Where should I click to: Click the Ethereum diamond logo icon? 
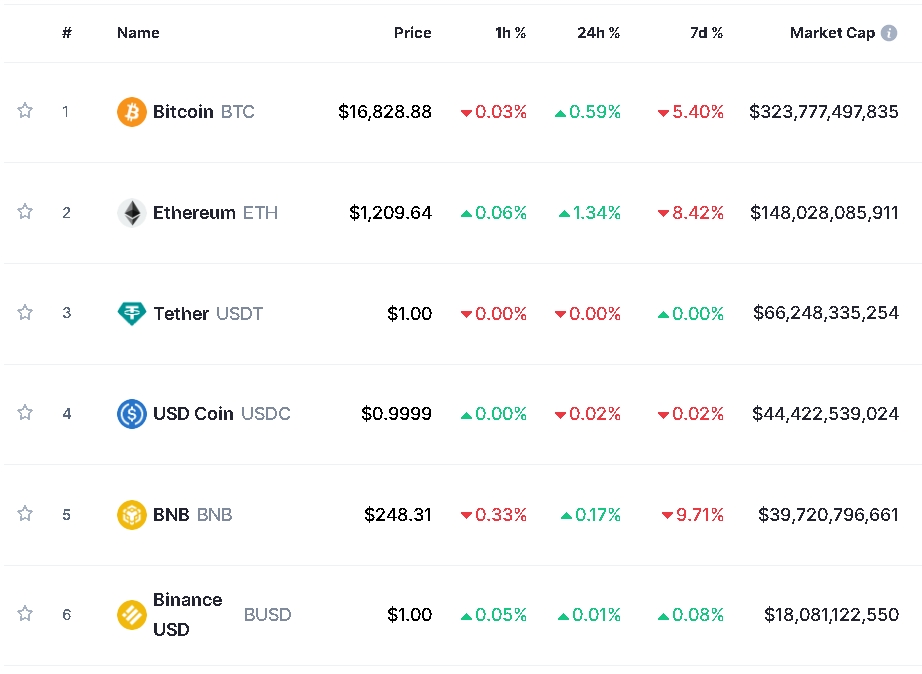[x=131, y=213]
